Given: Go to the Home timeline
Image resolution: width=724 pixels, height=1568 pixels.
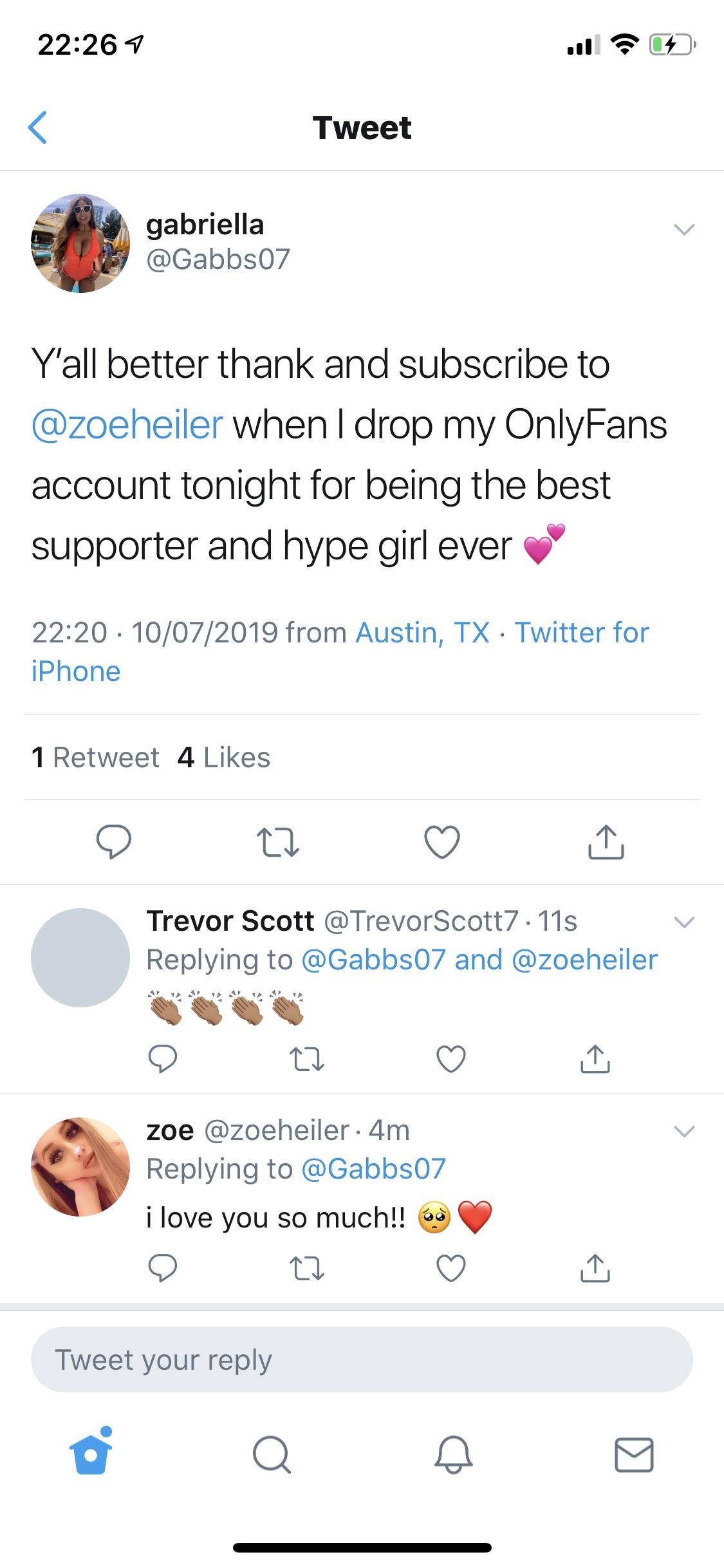Looking at the screenshot, I should (x=90, y=1456).
